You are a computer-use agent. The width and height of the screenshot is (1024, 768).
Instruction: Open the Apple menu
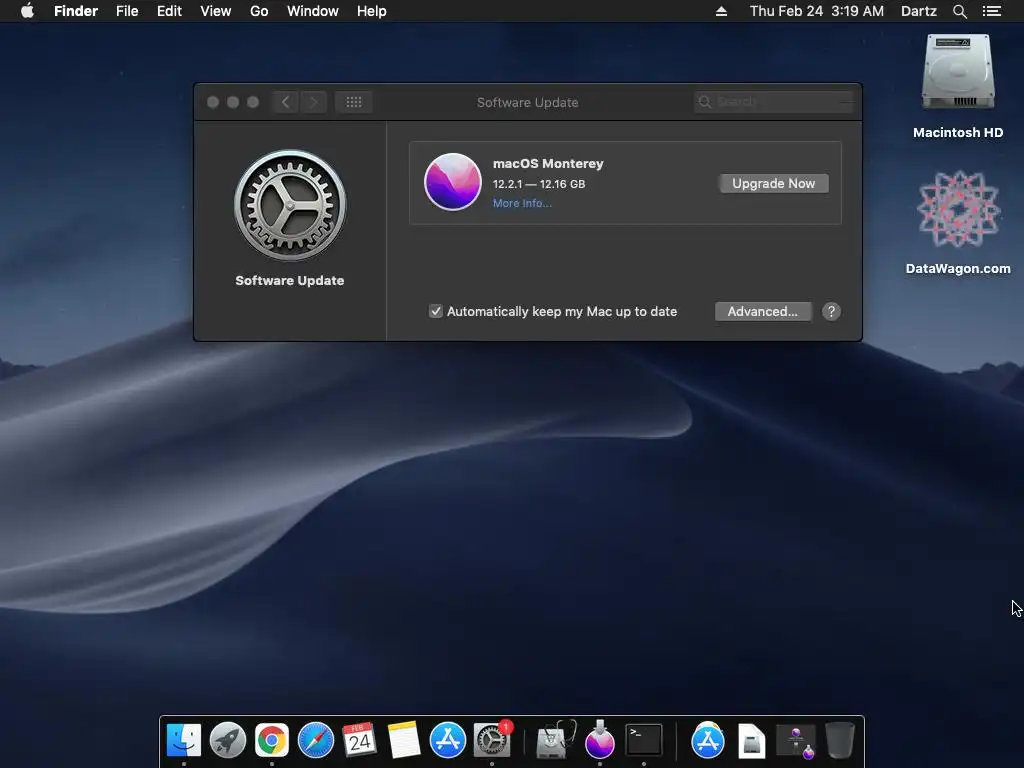coord(27,11)
